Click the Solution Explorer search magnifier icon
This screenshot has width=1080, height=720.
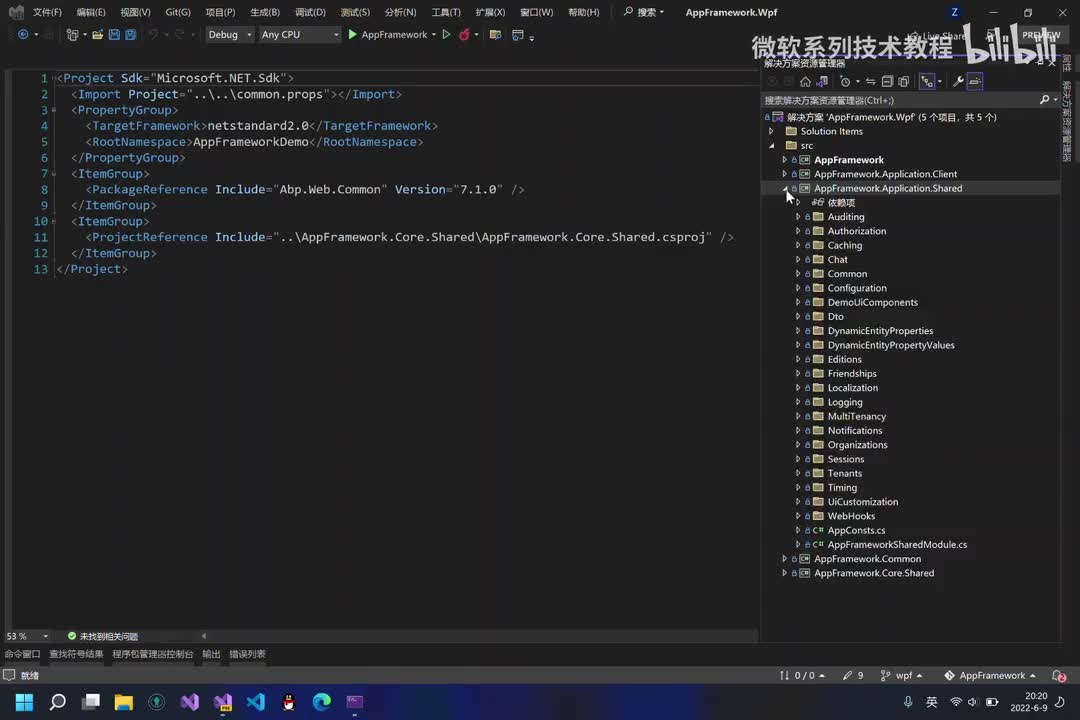pos(1044,100)
